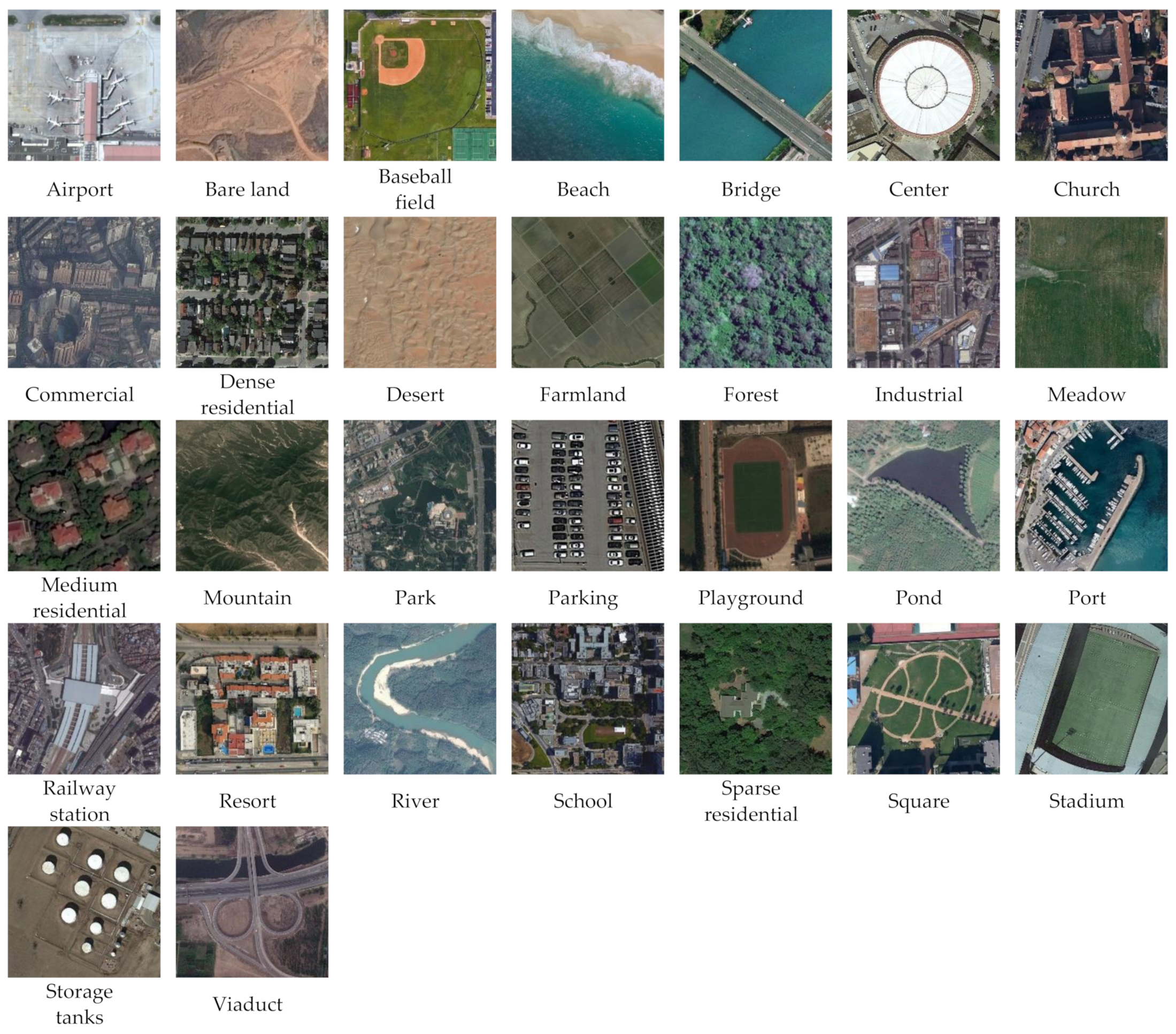1176x1034 pixels.
Task: Click the Mountain terrain thumbnail
Action: (x=252, y=495)
